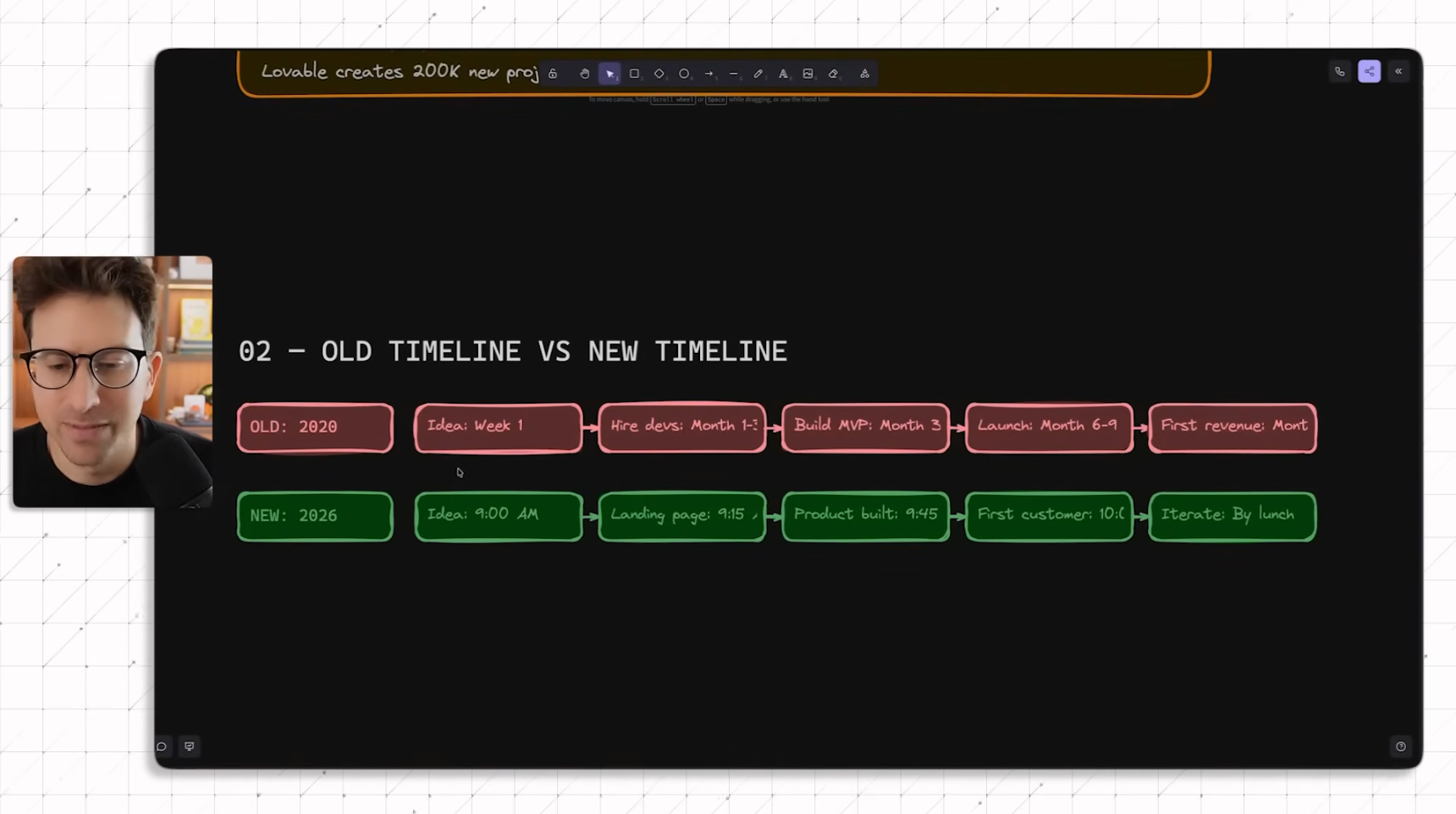Select the Hand panning tool

point(584,74)
